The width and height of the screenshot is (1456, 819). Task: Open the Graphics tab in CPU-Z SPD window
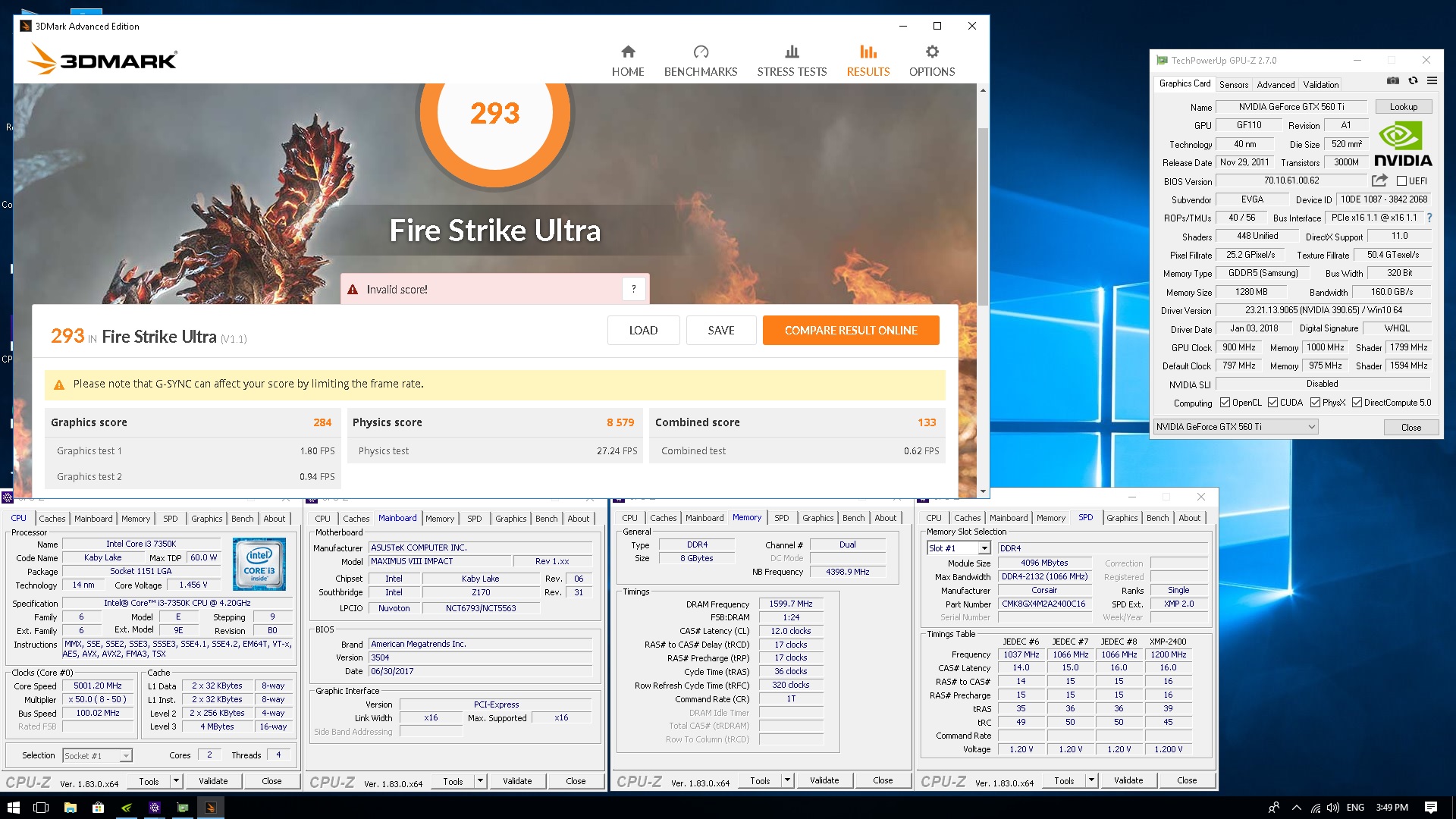coord(1122,518)
